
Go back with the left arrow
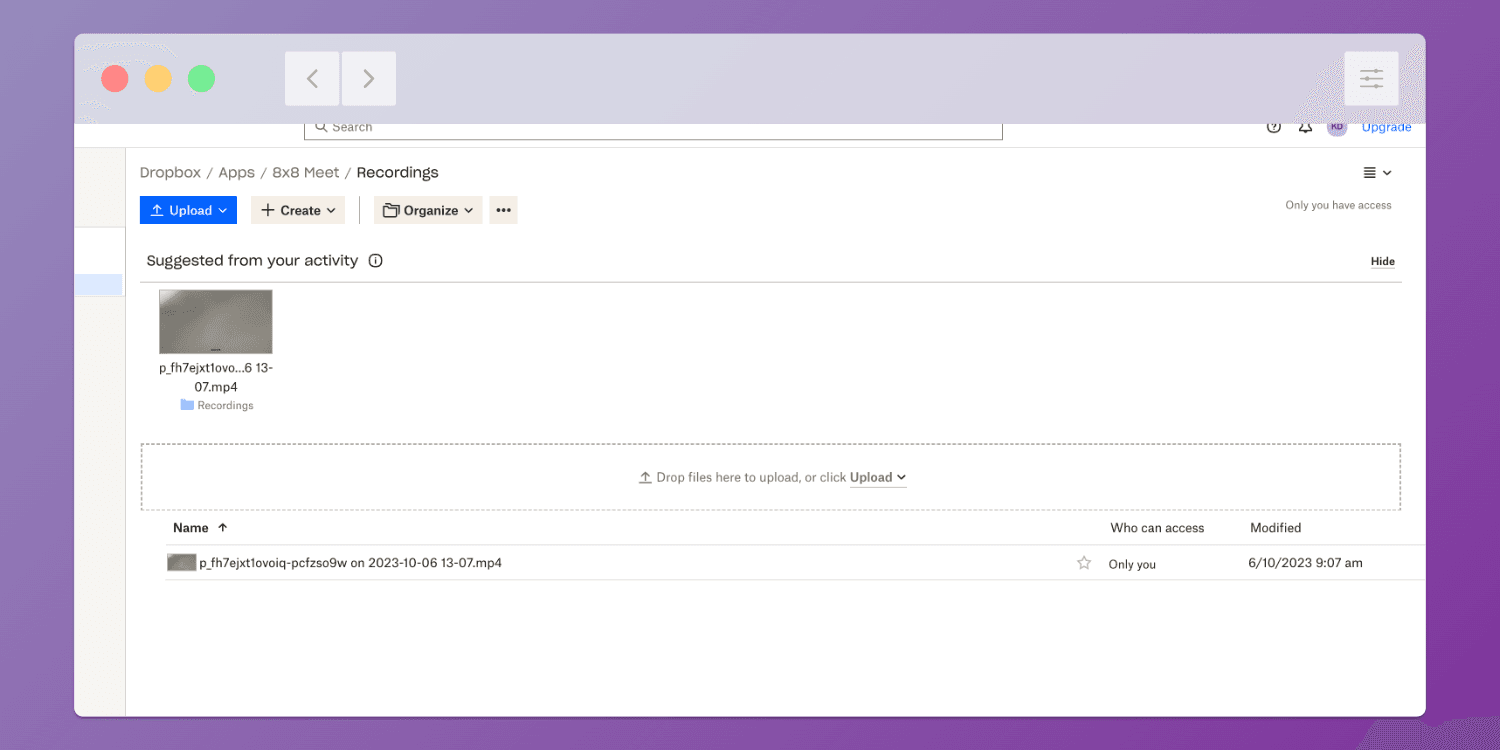click(x=312, y=79)
